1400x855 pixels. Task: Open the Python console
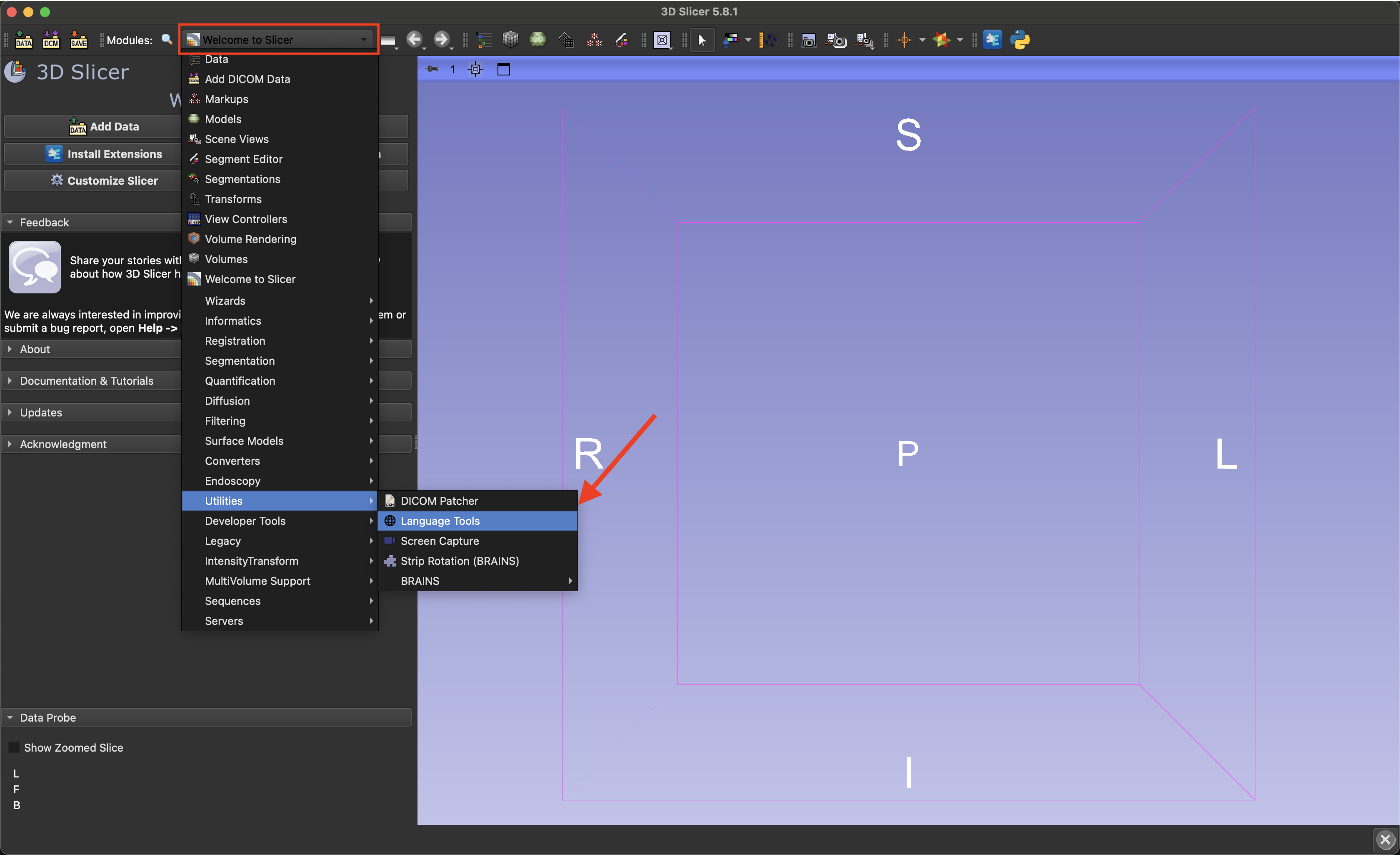(1020, 40)
